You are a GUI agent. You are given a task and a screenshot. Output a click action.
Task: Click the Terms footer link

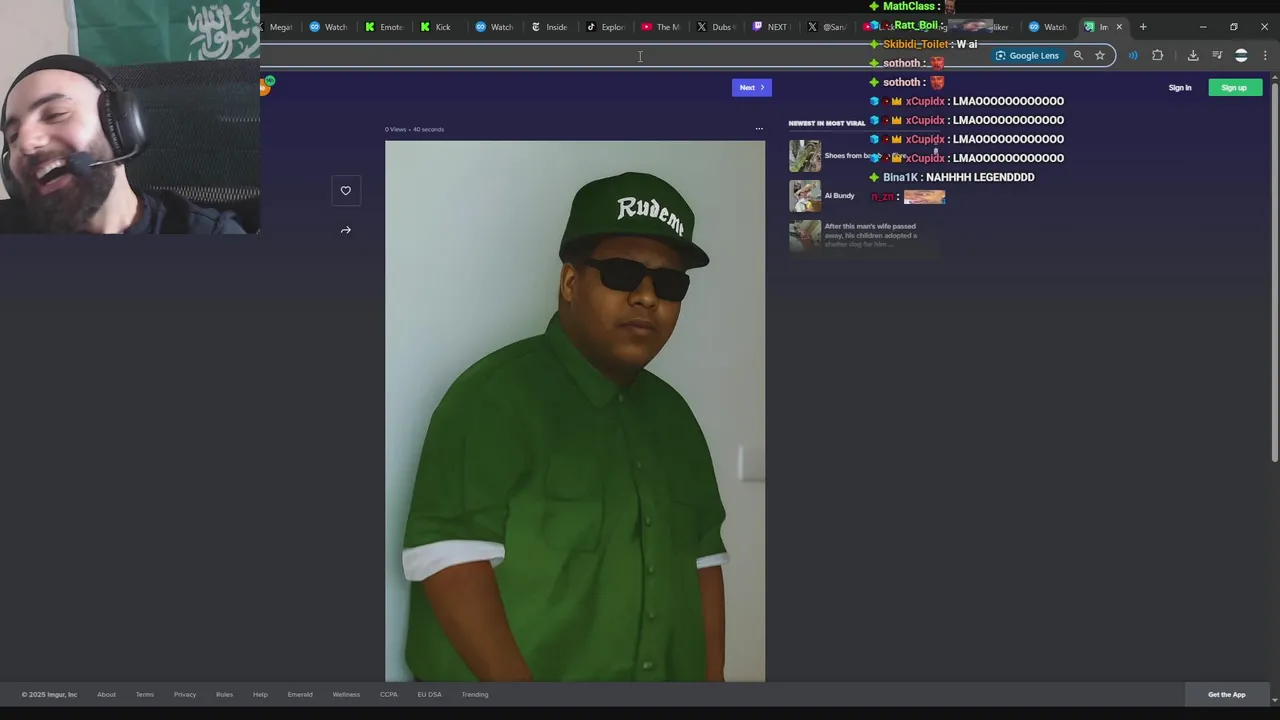tap(145, 695)
